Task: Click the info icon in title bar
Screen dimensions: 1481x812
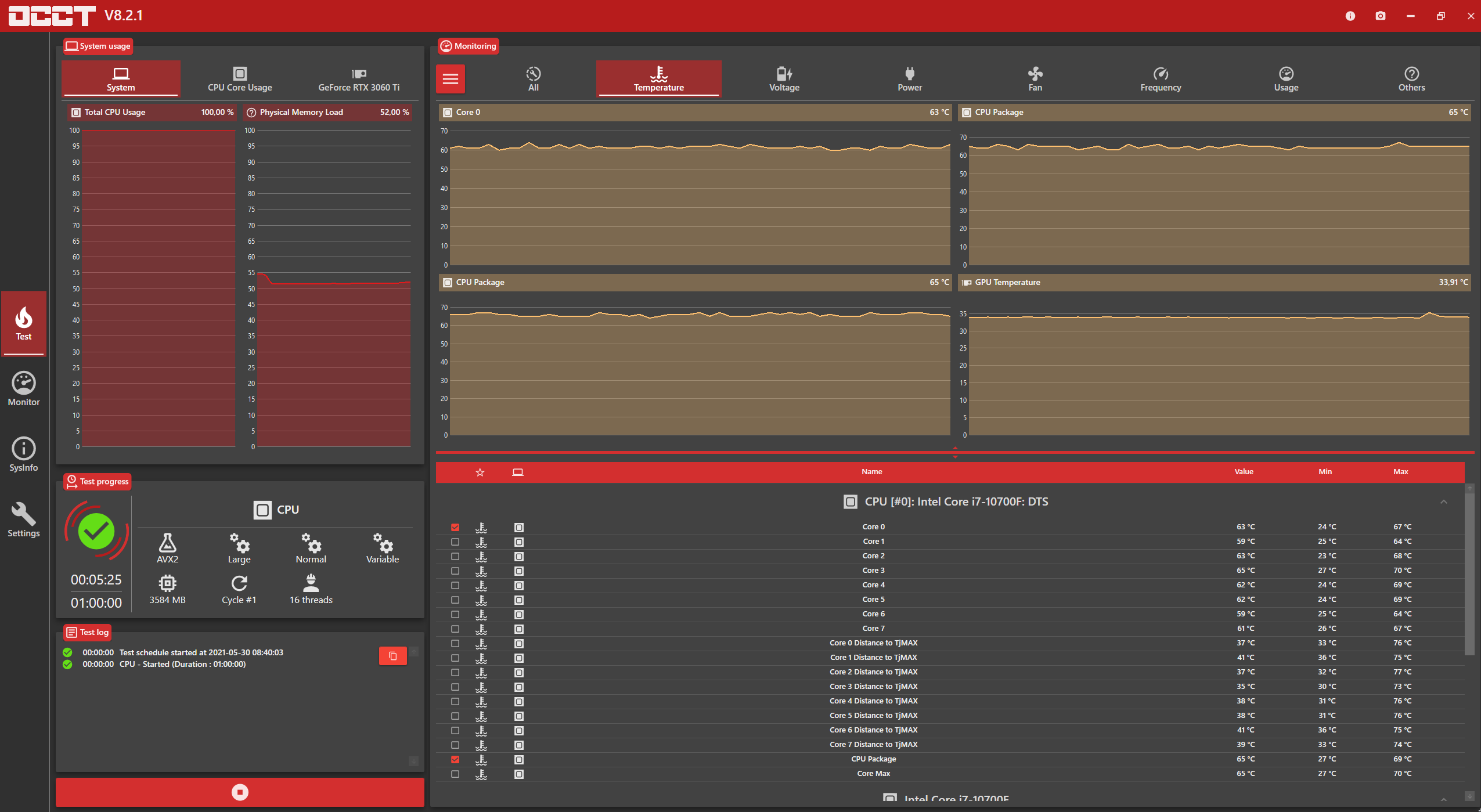Action: (1350, 16)
